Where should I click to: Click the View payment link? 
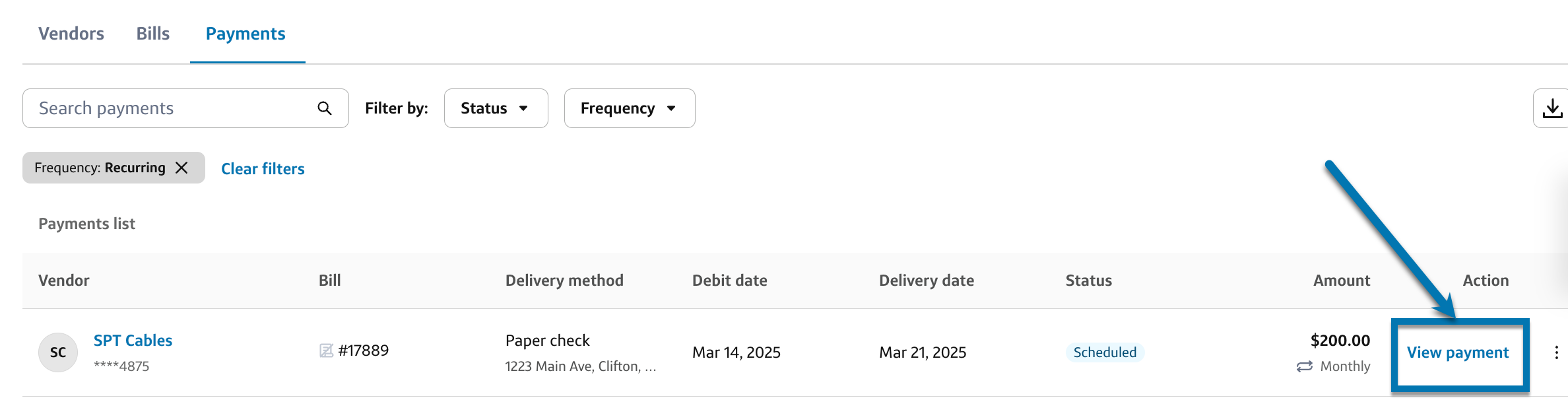(x=1458, y=352)
